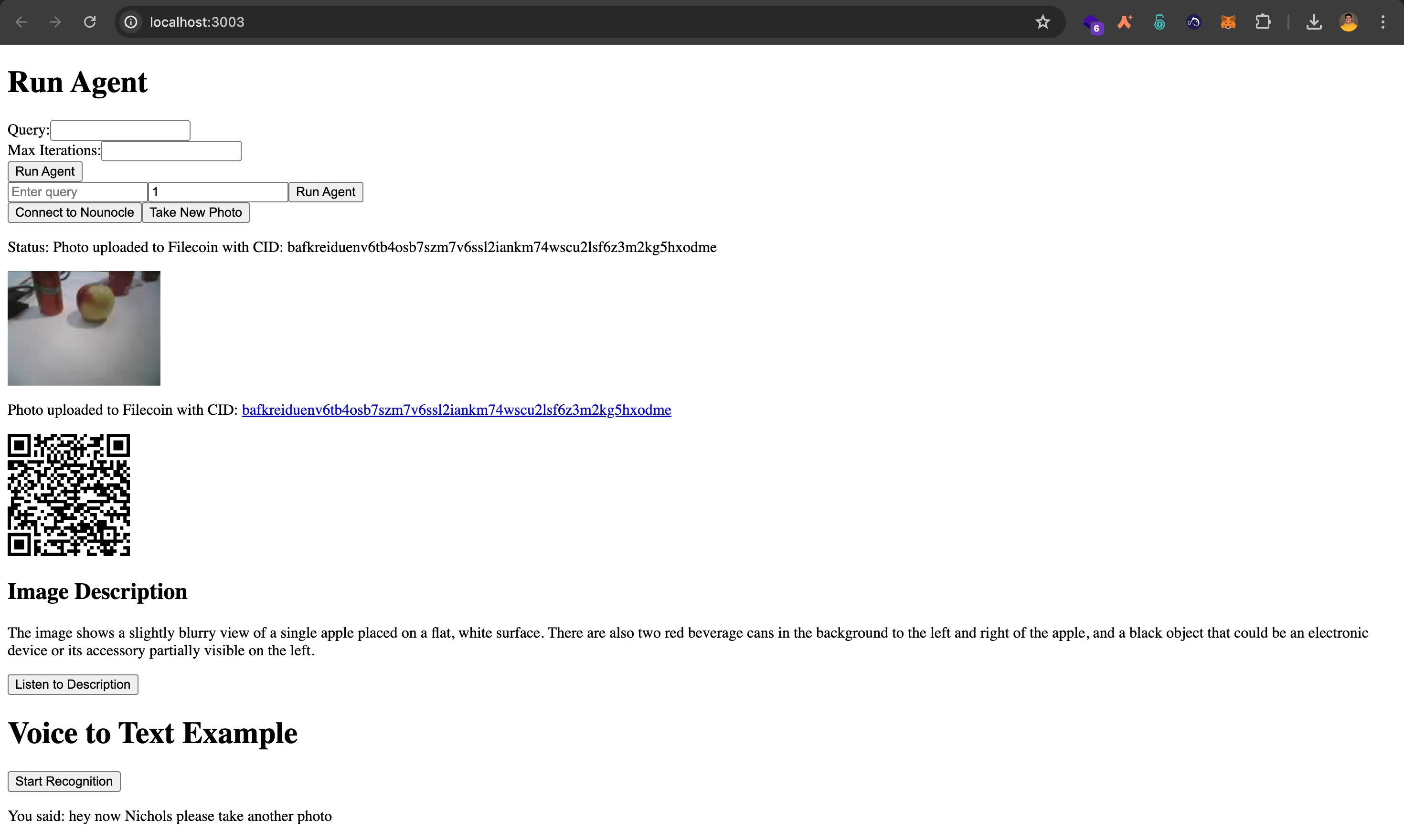Viewport: 1404px width, 840px height.
Task: Click the number field containing 1
Action: point(218,192)
